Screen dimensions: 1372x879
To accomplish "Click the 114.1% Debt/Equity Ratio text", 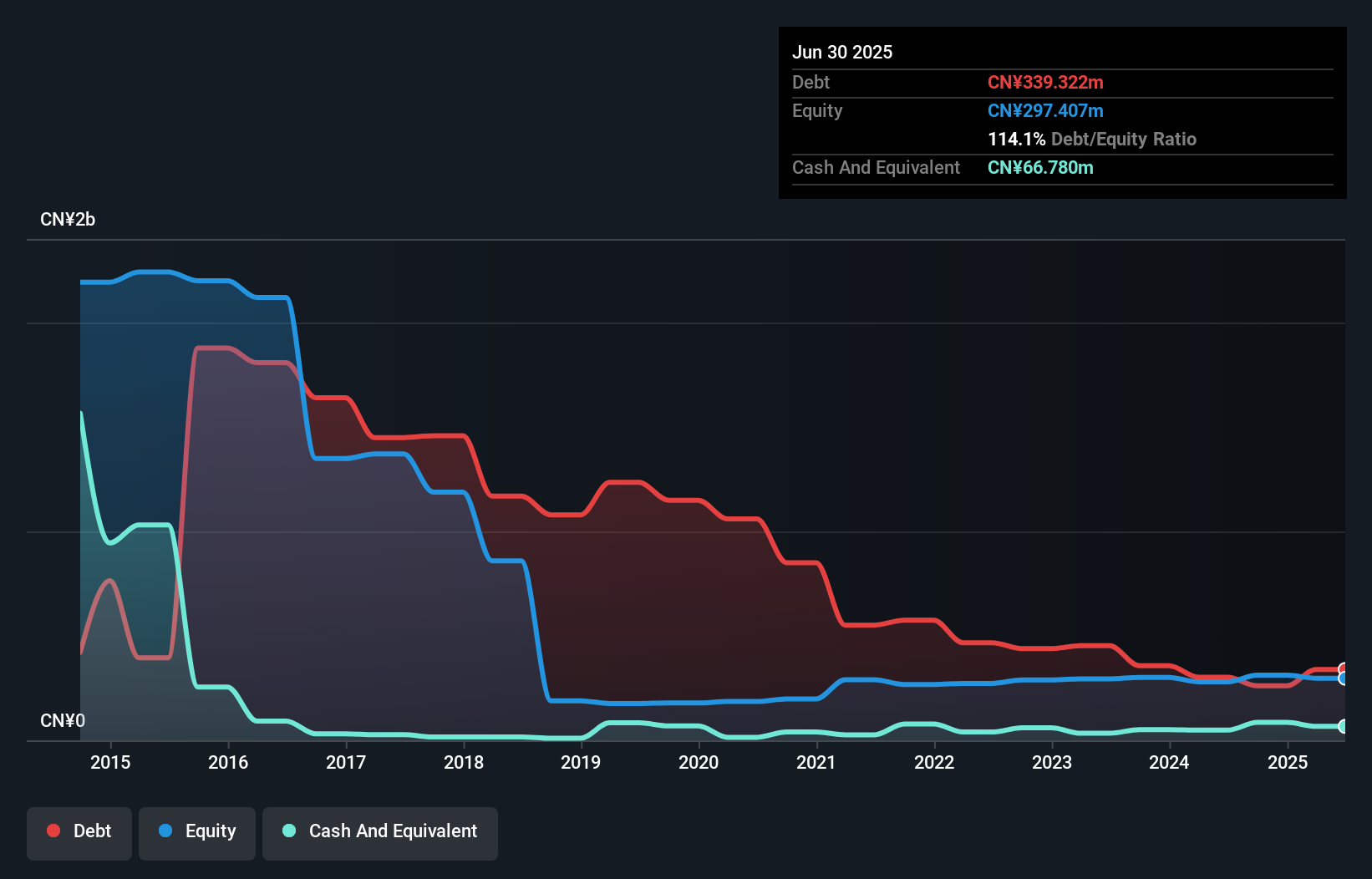I will (1091, 139).
